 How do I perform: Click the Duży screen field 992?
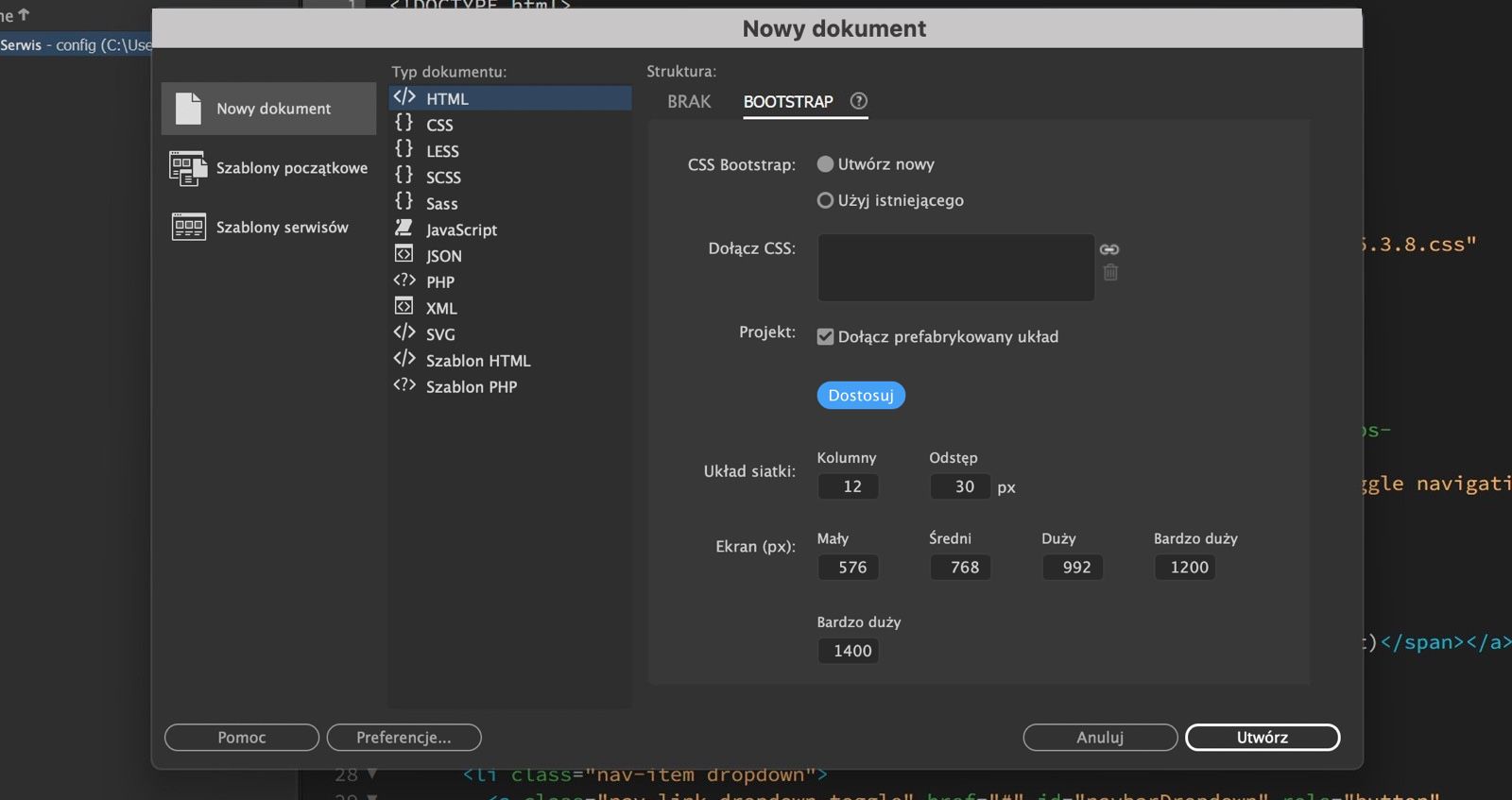(x=1073, y=568)
